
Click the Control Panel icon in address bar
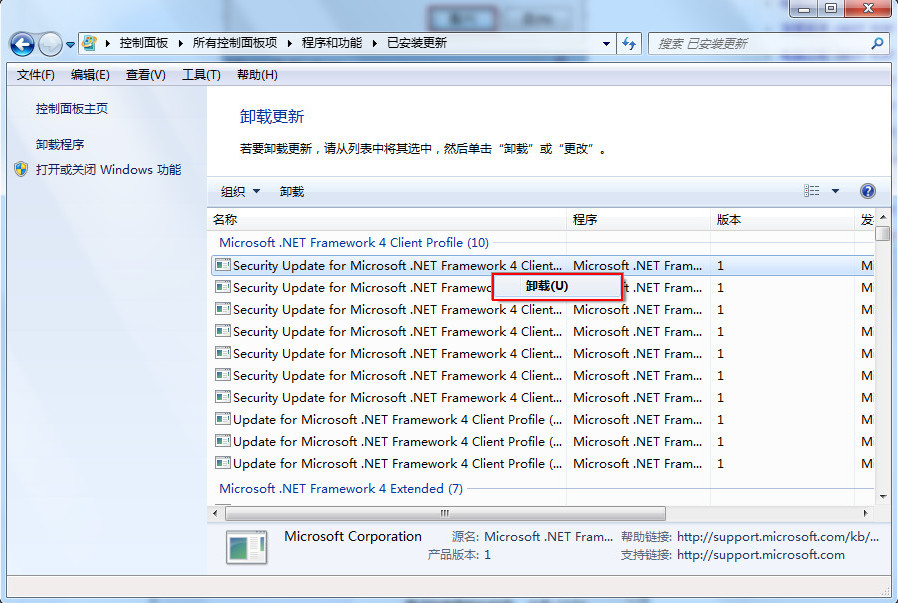pos(89,43)
